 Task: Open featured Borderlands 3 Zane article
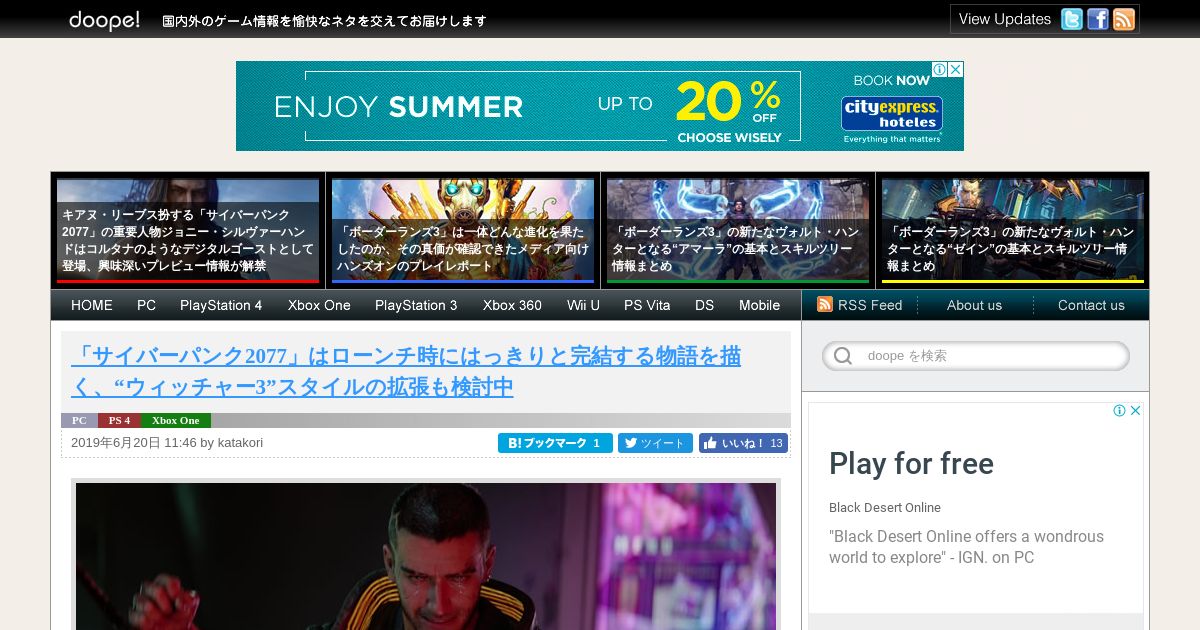(x=1013, y=231)
